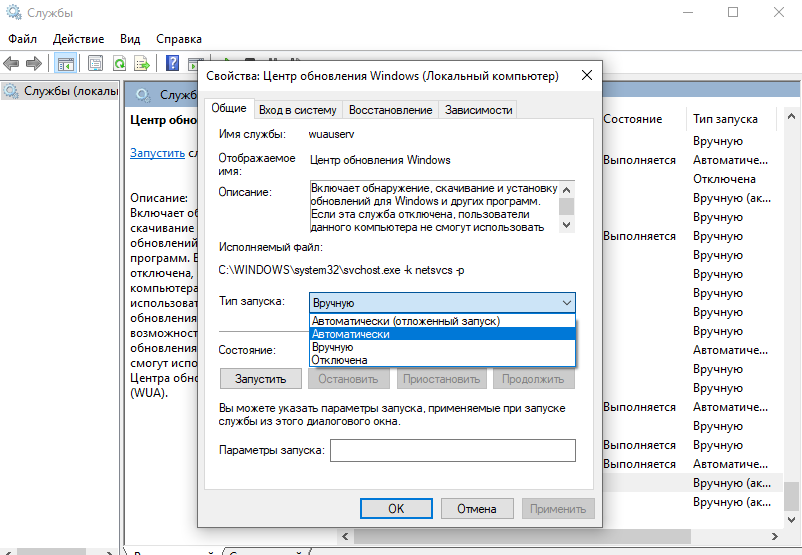Click the Запустить link in the left pane
Screen dimensions: 802x555
pyautogui.click(x=157, y=152)
